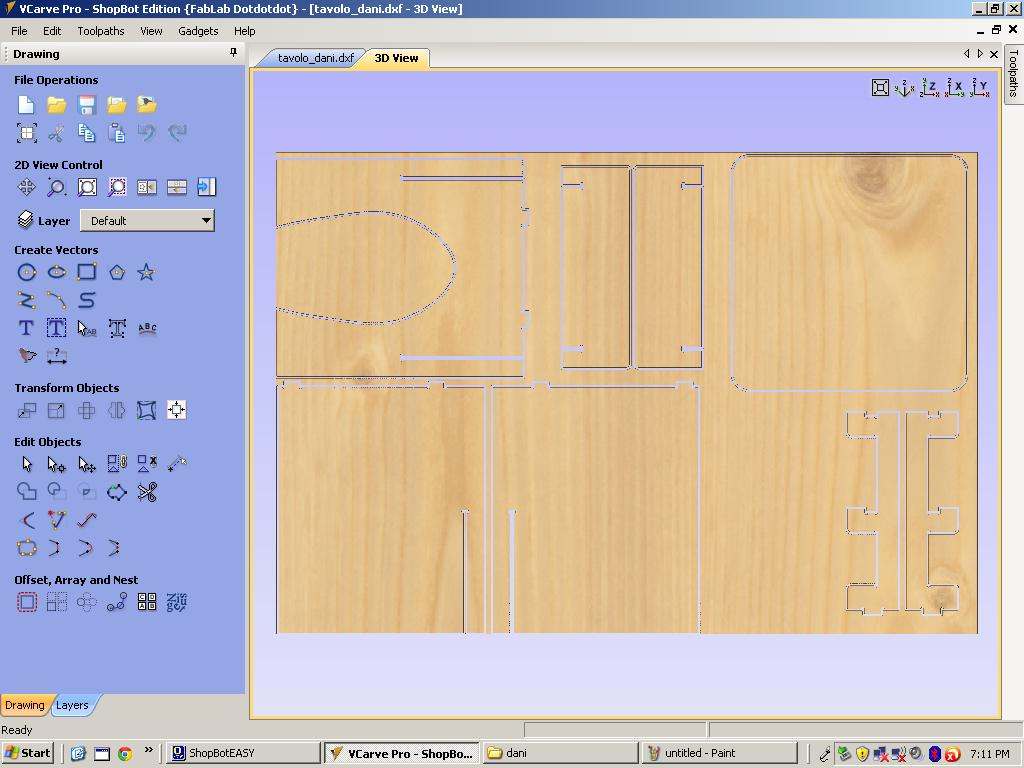Image resolution: width=1024 pixels, height=768 pixels.
Task: Switch to the Layers tab
Action: (x=72, y=705)
